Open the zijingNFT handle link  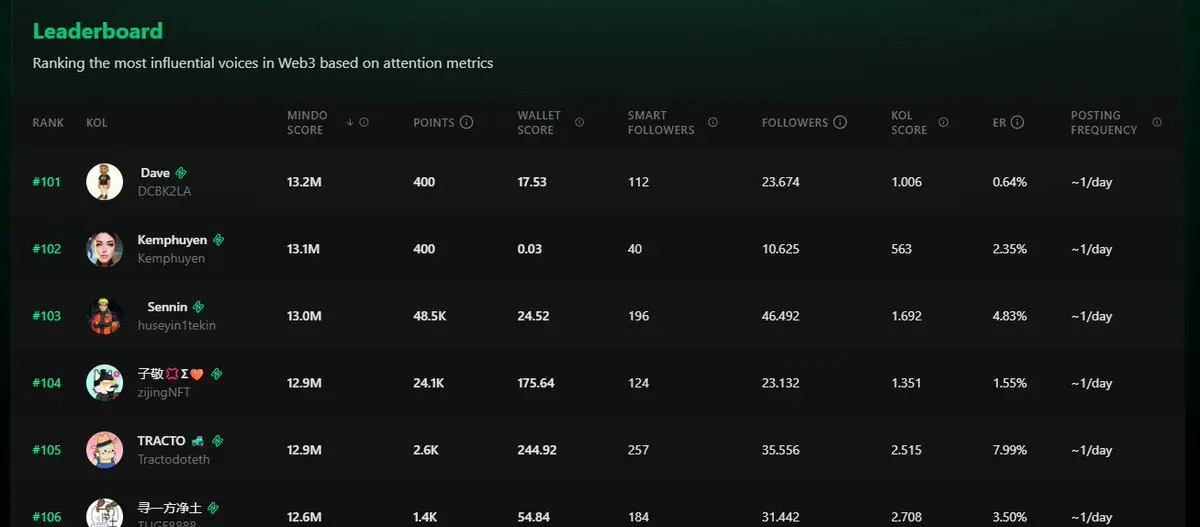pyautogui.click(x=164, y=392)
